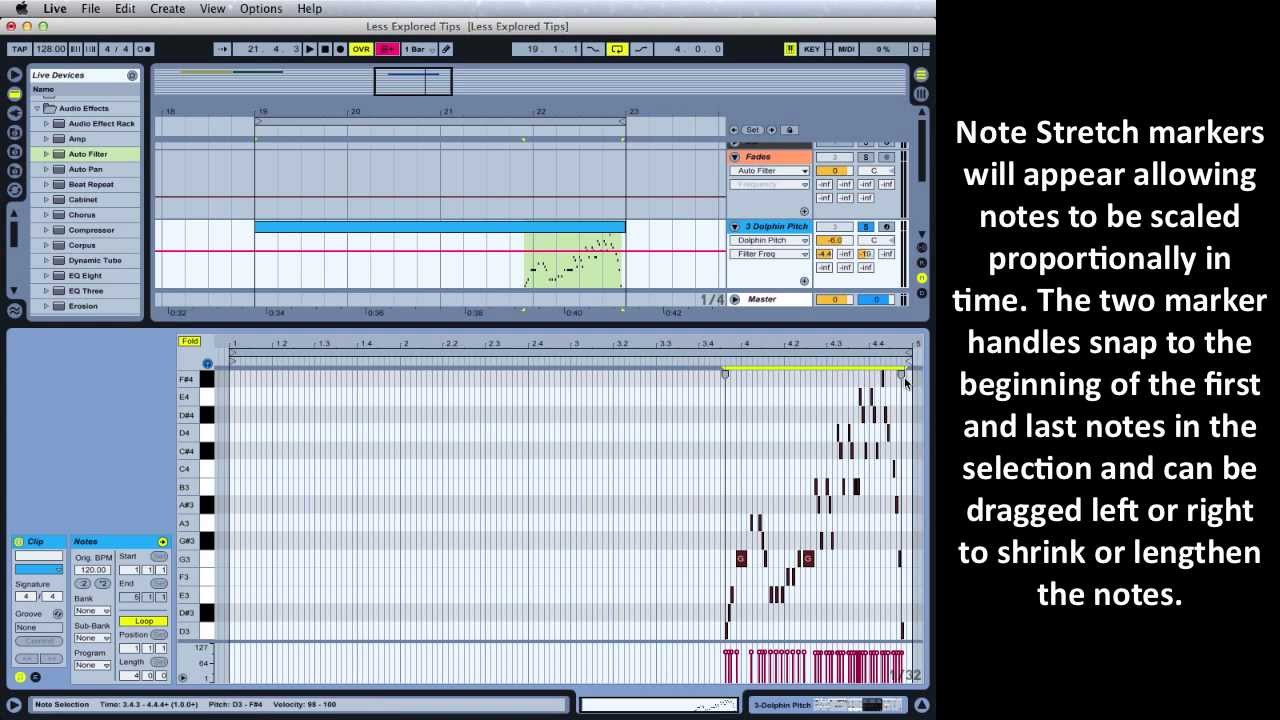Toggle the arrangement Loop switch

tap(618, 49)
